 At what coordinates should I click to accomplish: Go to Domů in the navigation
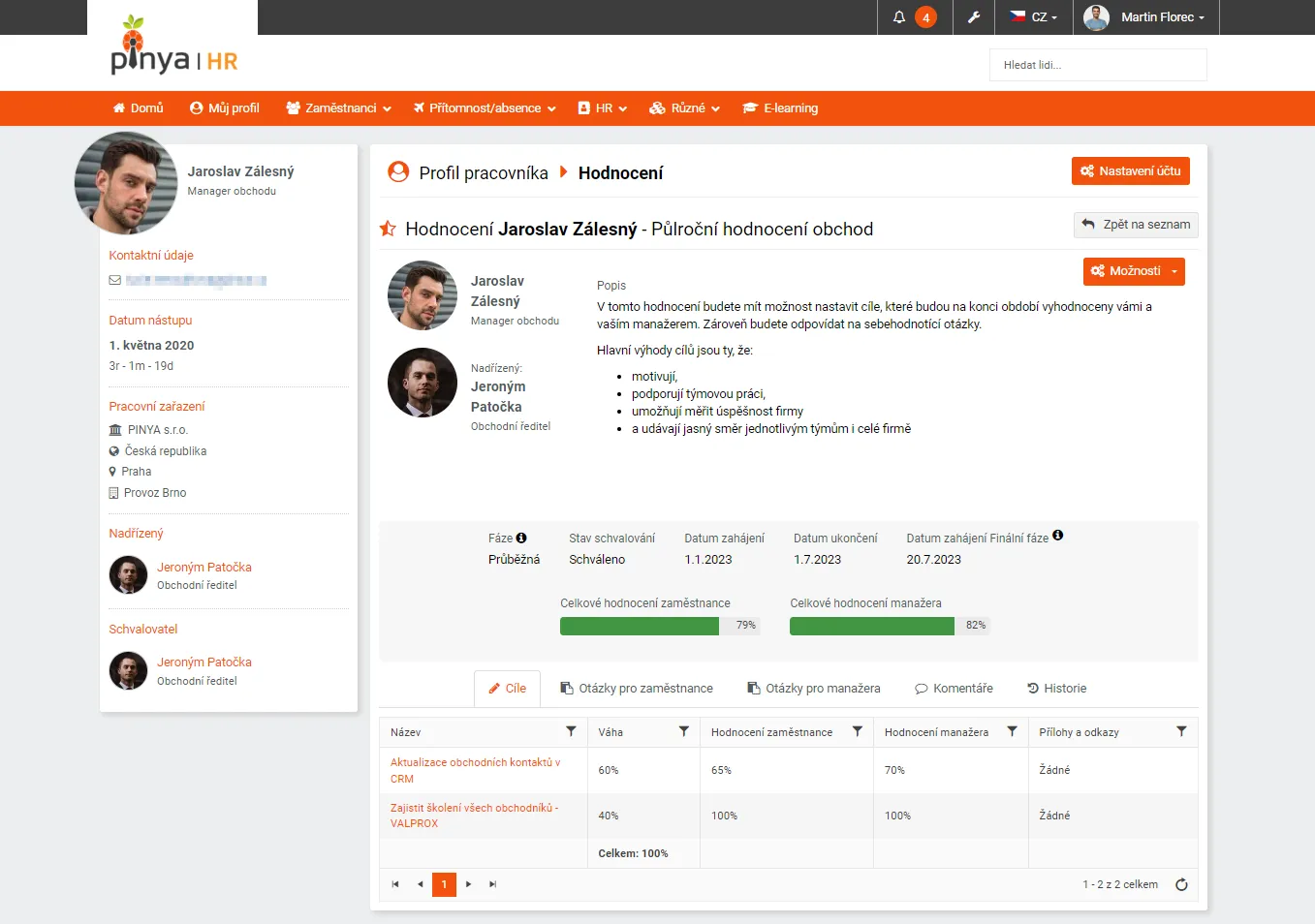coord(138,108)
